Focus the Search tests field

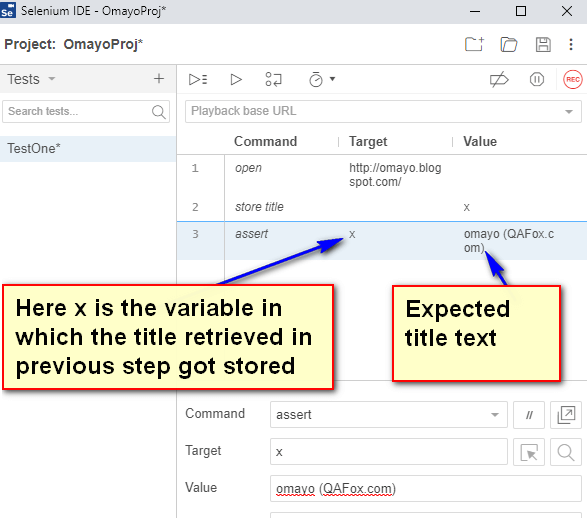(86, 112)
